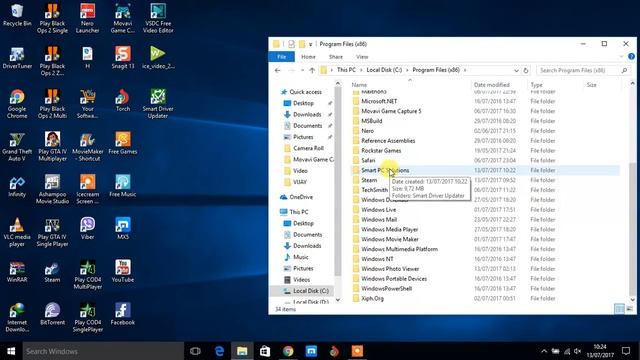
Task: Launch Steam from the desktop
Action: tap(52, 271)
